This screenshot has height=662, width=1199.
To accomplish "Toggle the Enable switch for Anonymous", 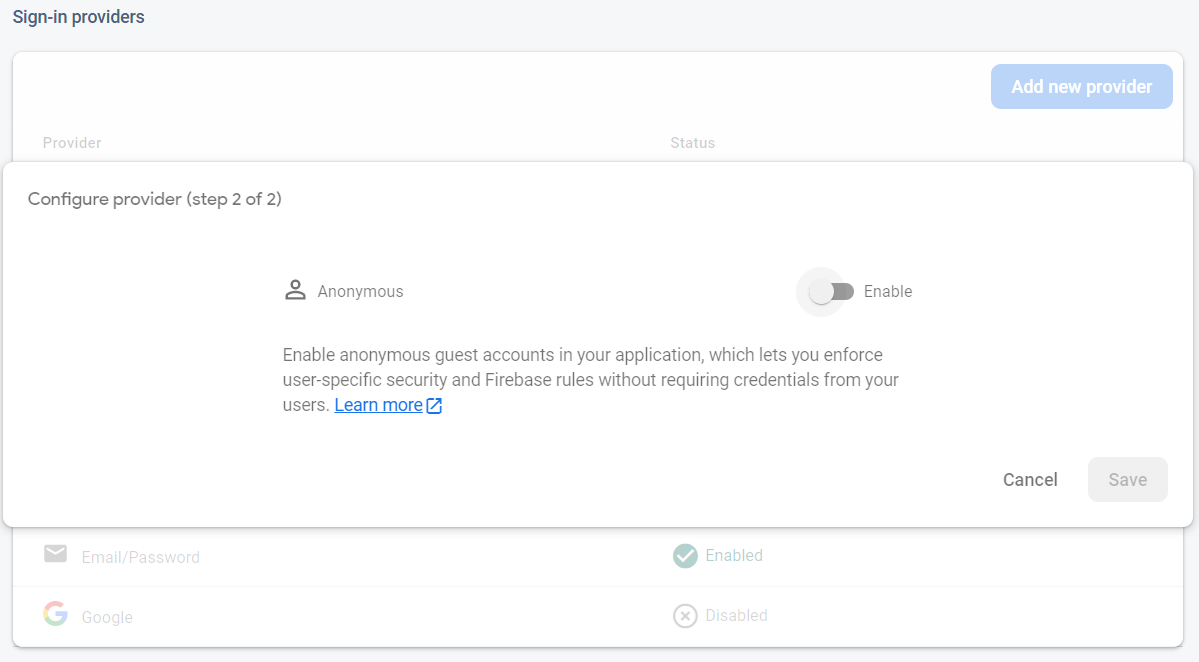I will (831, 292).
